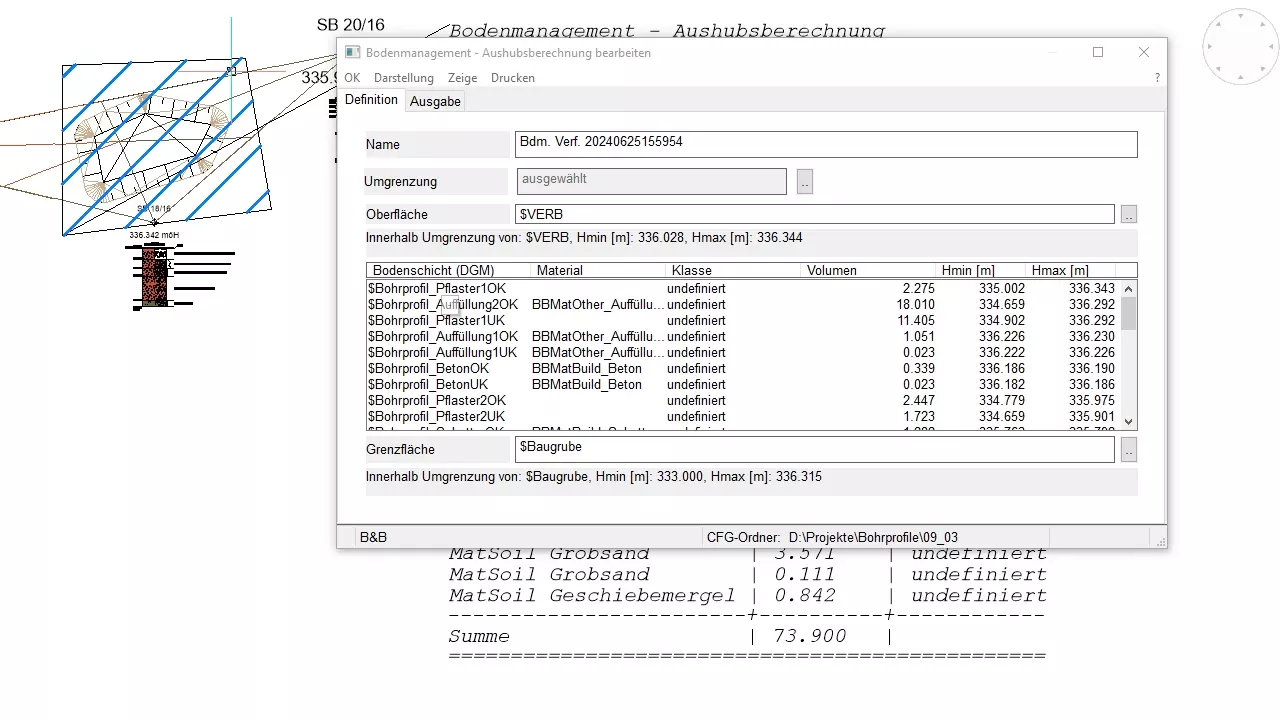Click the dialog title bar app icon
The image size is (1280, 720).
(x=352, y=52)
